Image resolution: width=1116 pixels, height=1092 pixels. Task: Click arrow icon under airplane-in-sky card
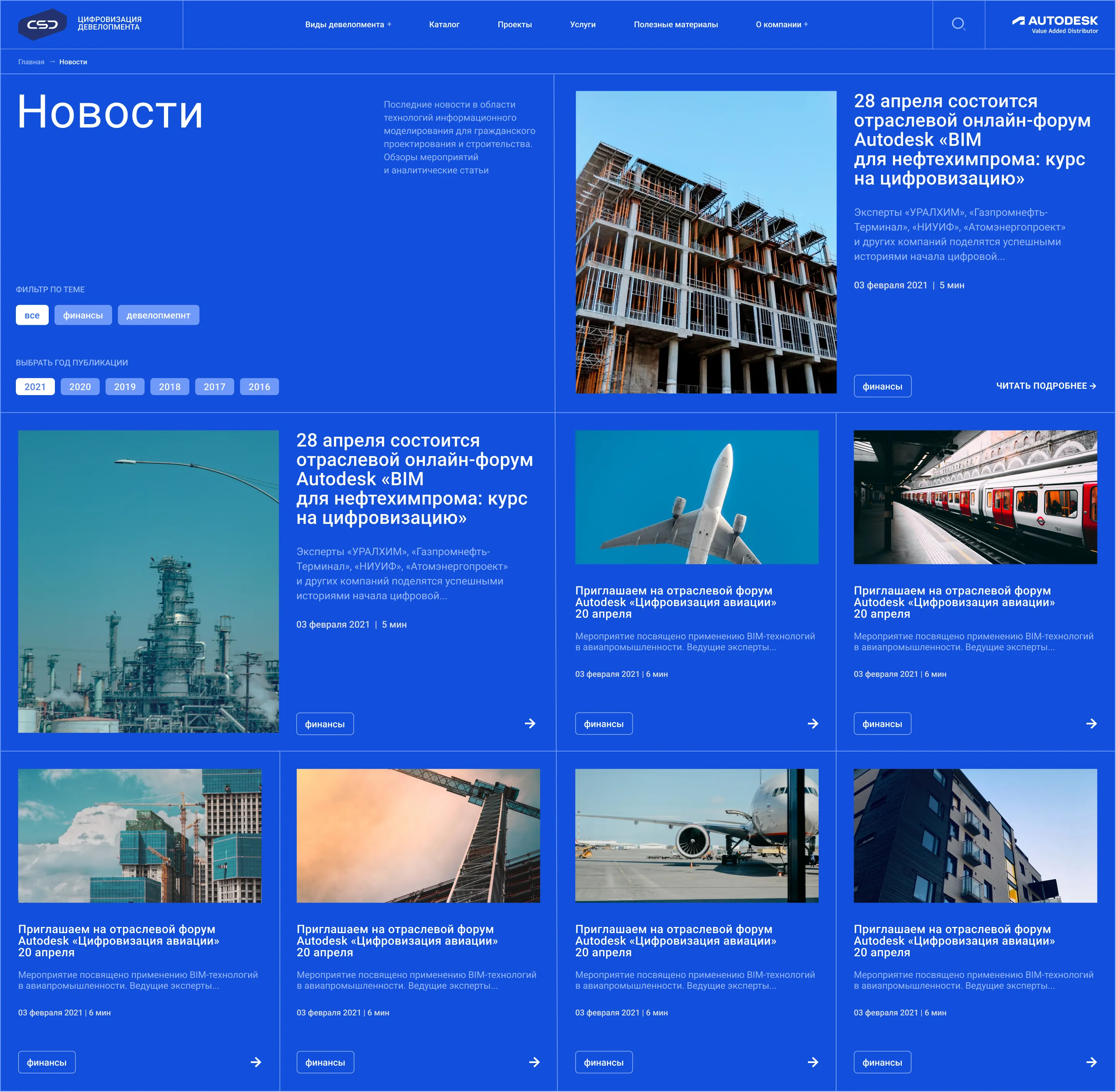point(813,724)
